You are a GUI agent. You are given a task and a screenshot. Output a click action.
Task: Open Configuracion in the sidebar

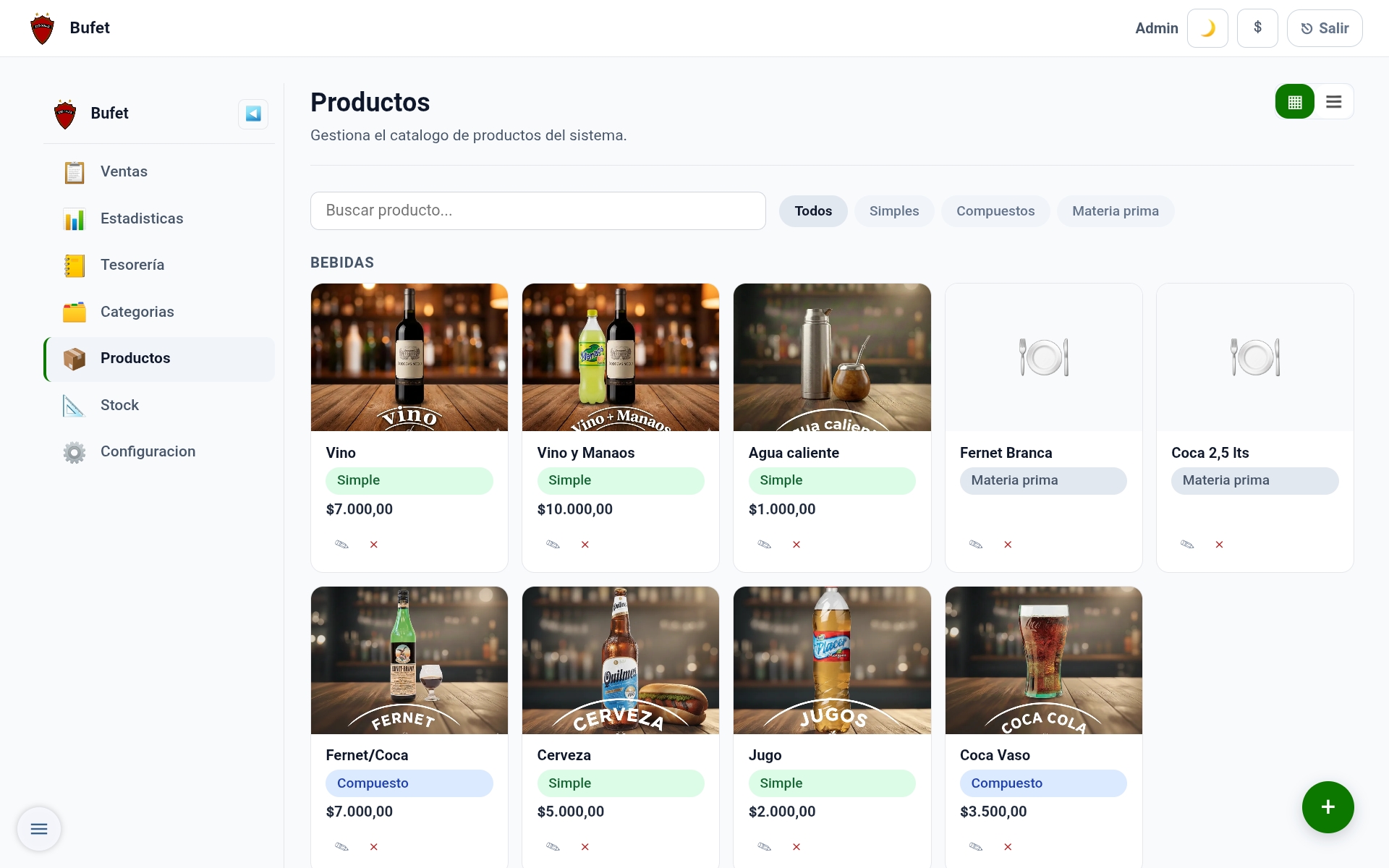tap(159, 452)
